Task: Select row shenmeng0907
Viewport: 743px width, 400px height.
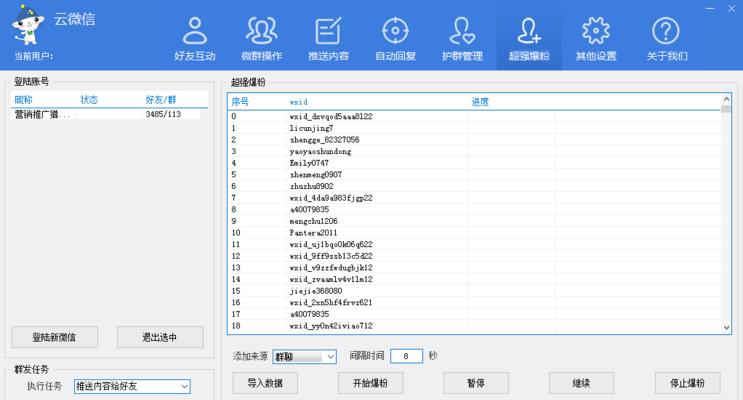Action: 475,174
